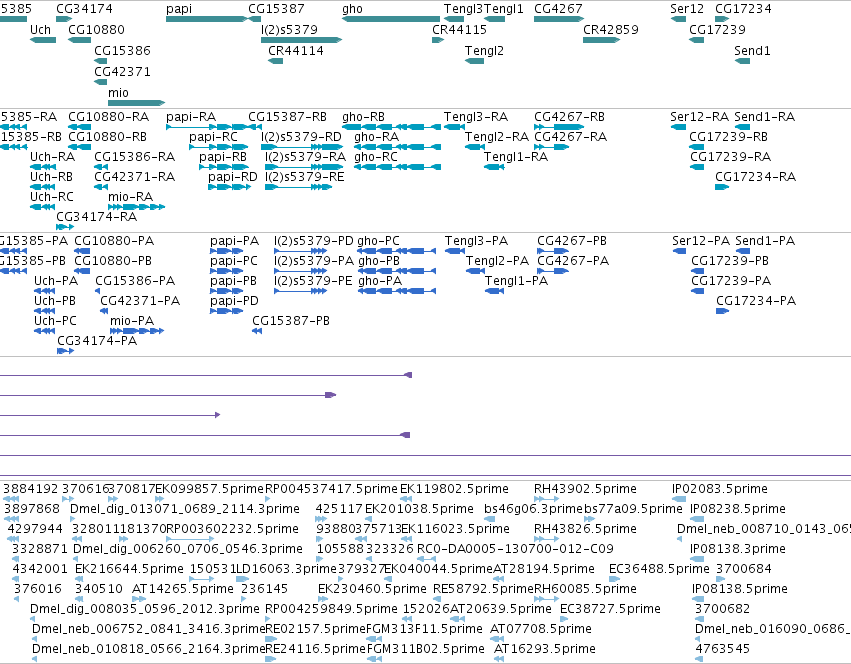Select the CR42859 gene label

coord(611,29)
